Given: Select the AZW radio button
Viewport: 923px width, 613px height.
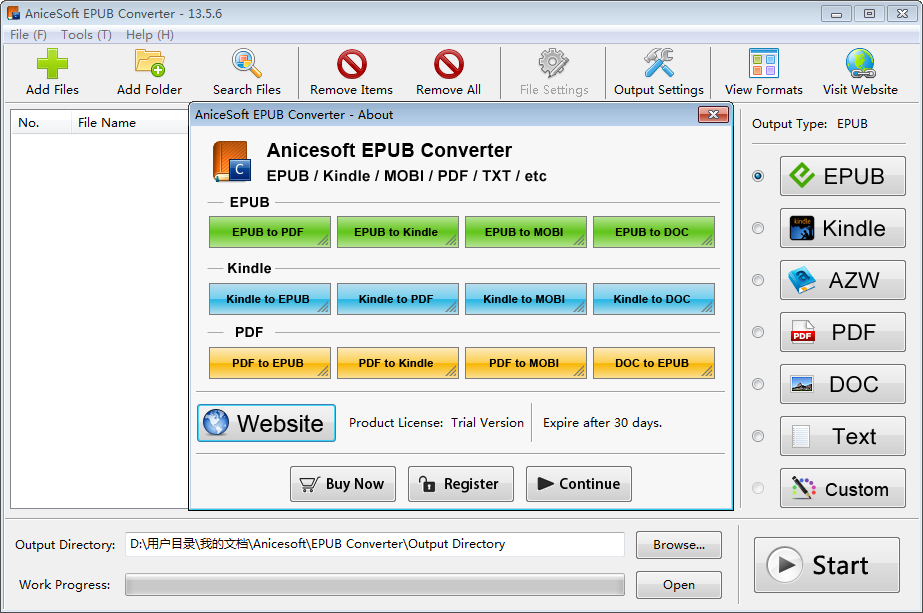Looking at the screenshot, I should point(758,280).
